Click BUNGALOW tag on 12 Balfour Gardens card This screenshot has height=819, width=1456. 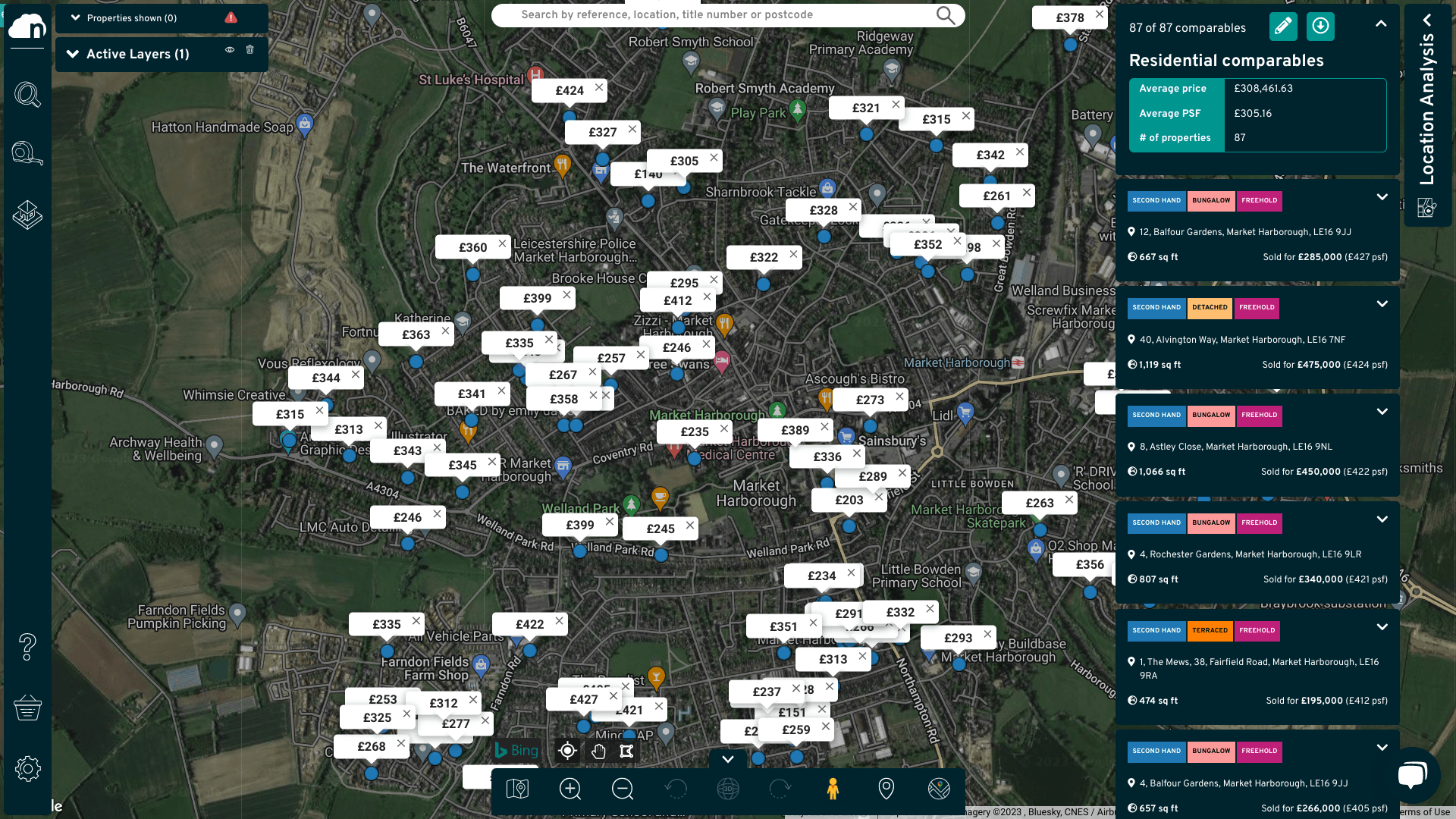[1211, 201]
